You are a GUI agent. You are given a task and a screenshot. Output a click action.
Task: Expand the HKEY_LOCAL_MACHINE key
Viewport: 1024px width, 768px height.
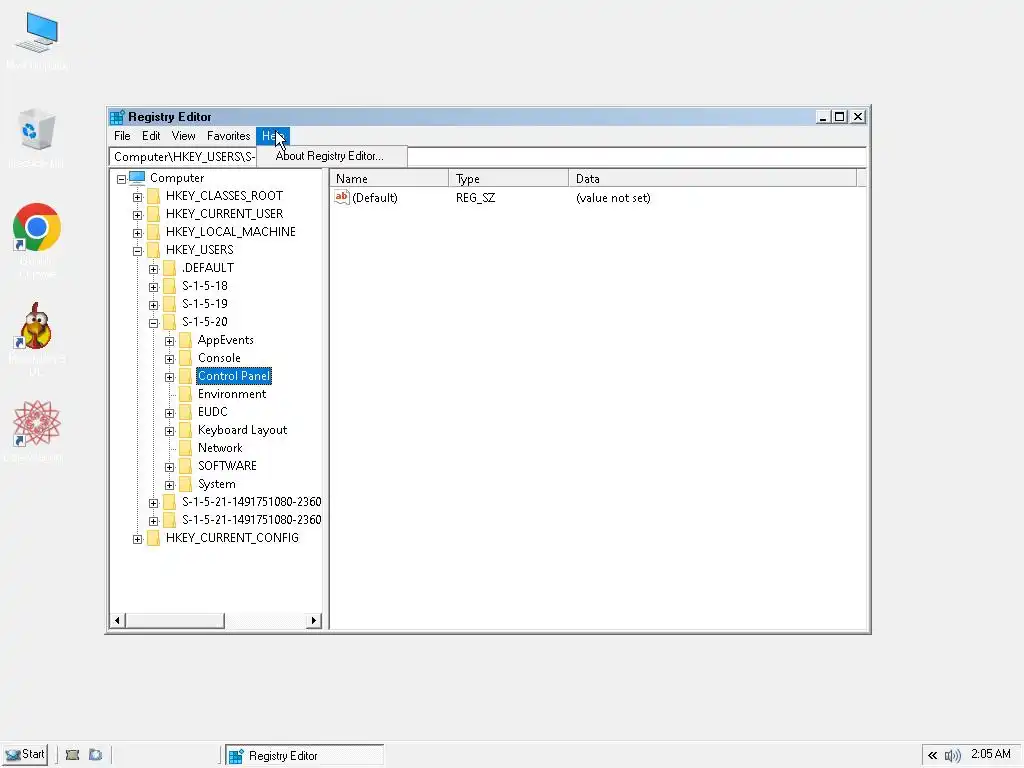(x=137, y=233)
